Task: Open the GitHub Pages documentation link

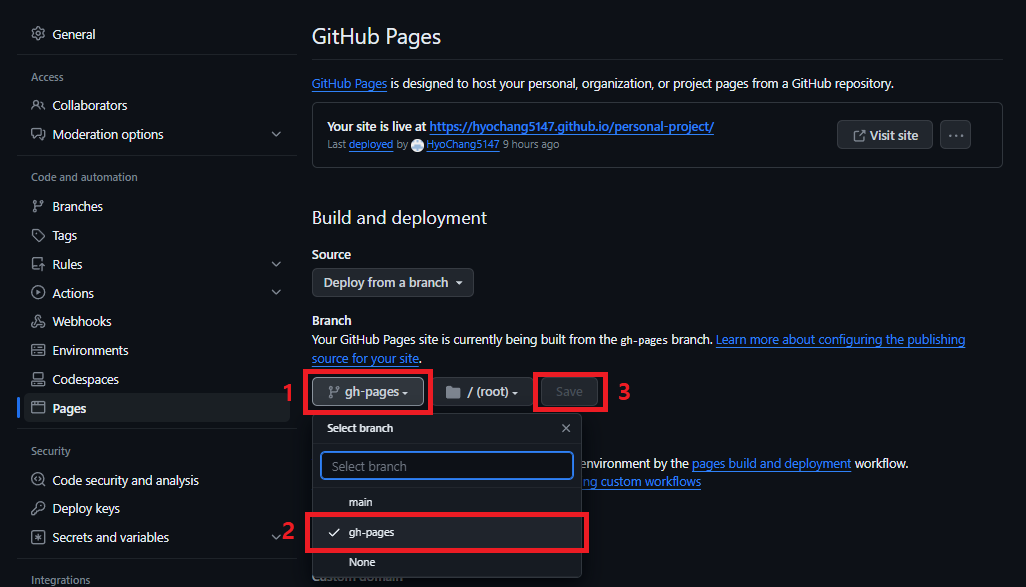Action: 349,84
